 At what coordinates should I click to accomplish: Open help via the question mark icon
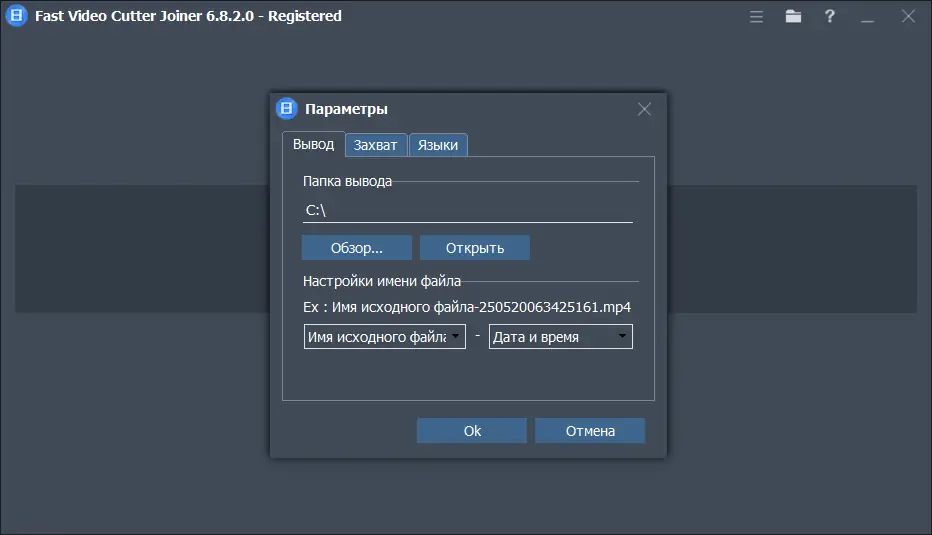[x=829, y=16]
